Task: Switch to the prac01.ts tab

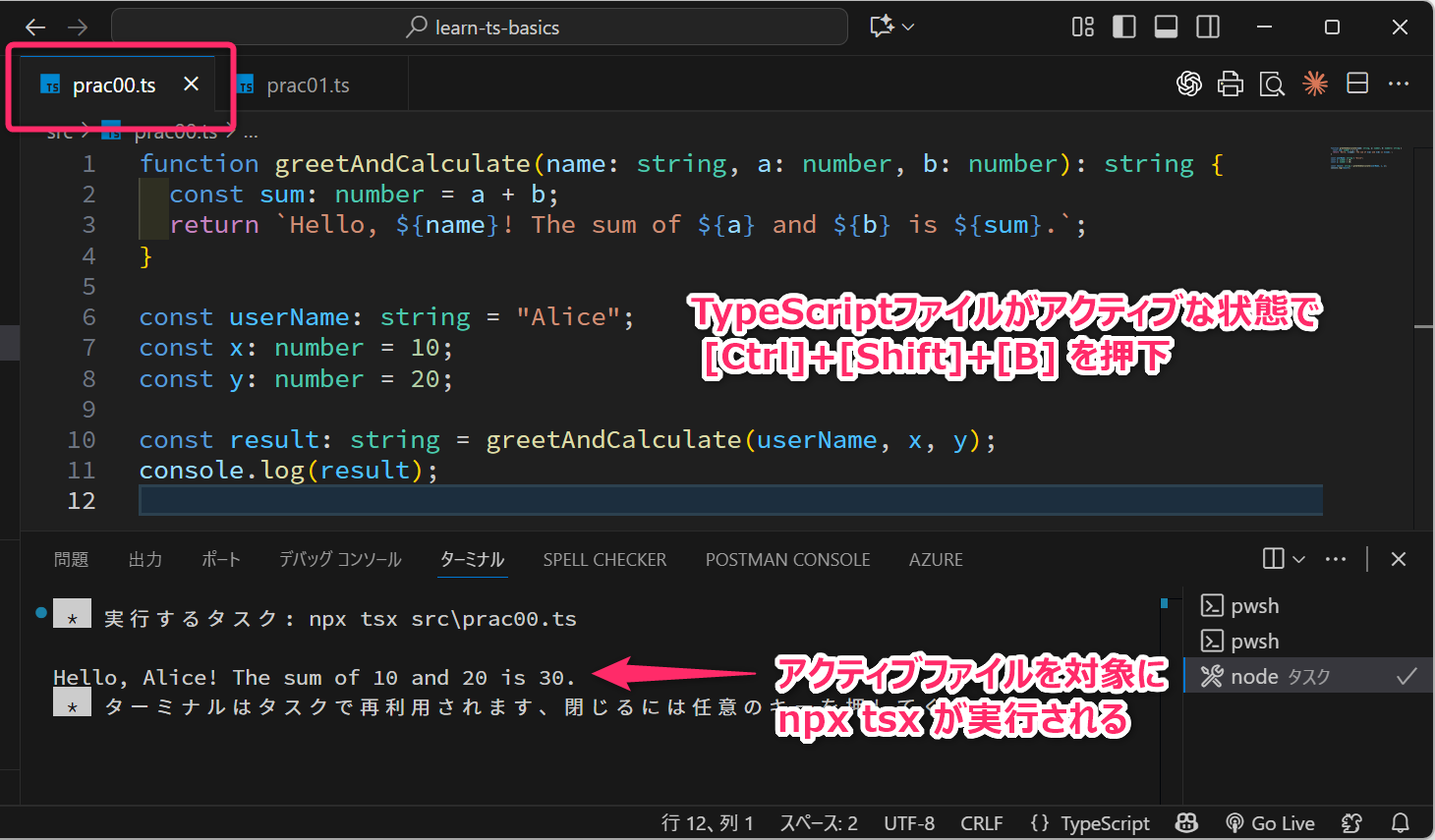Action: point(308,85)
